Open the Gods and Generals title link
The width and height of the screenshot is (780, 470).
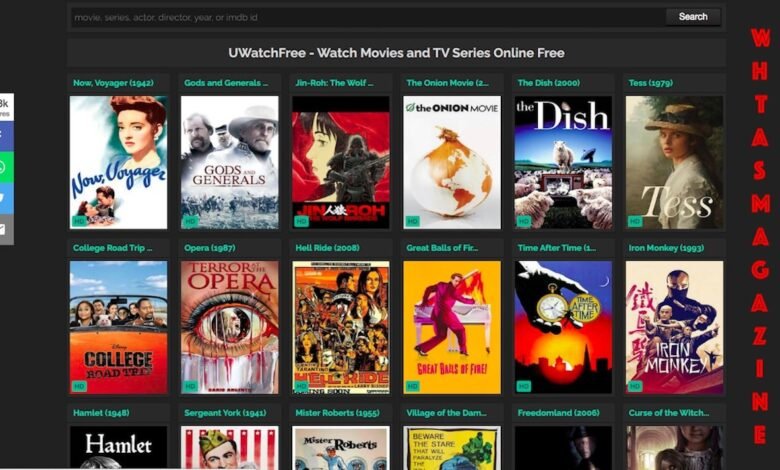[226, 83]
